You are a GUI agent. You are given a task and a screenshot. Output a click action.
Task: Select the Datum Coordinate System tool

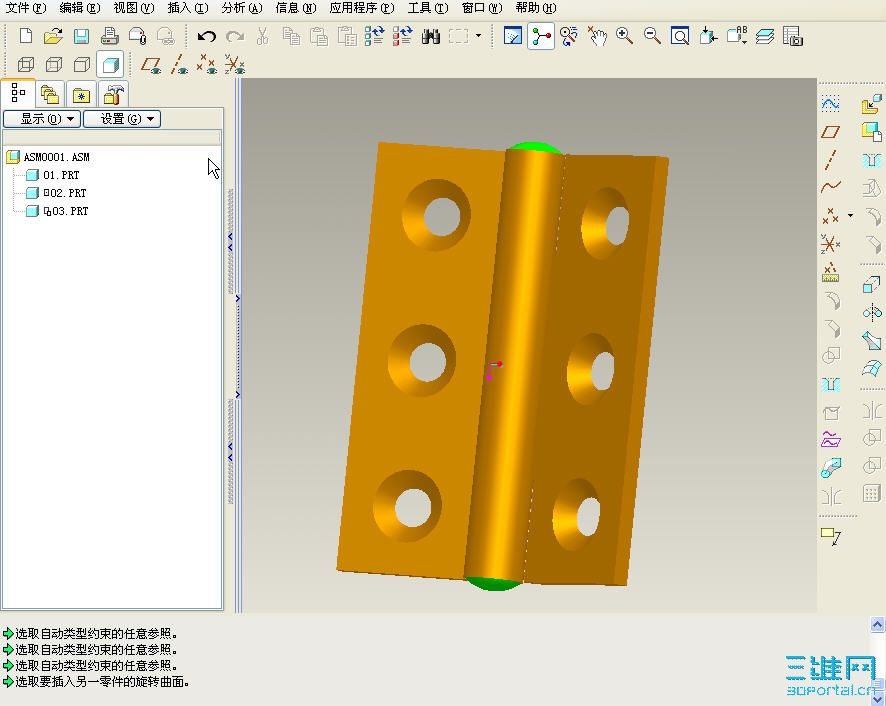coord(830,244)
